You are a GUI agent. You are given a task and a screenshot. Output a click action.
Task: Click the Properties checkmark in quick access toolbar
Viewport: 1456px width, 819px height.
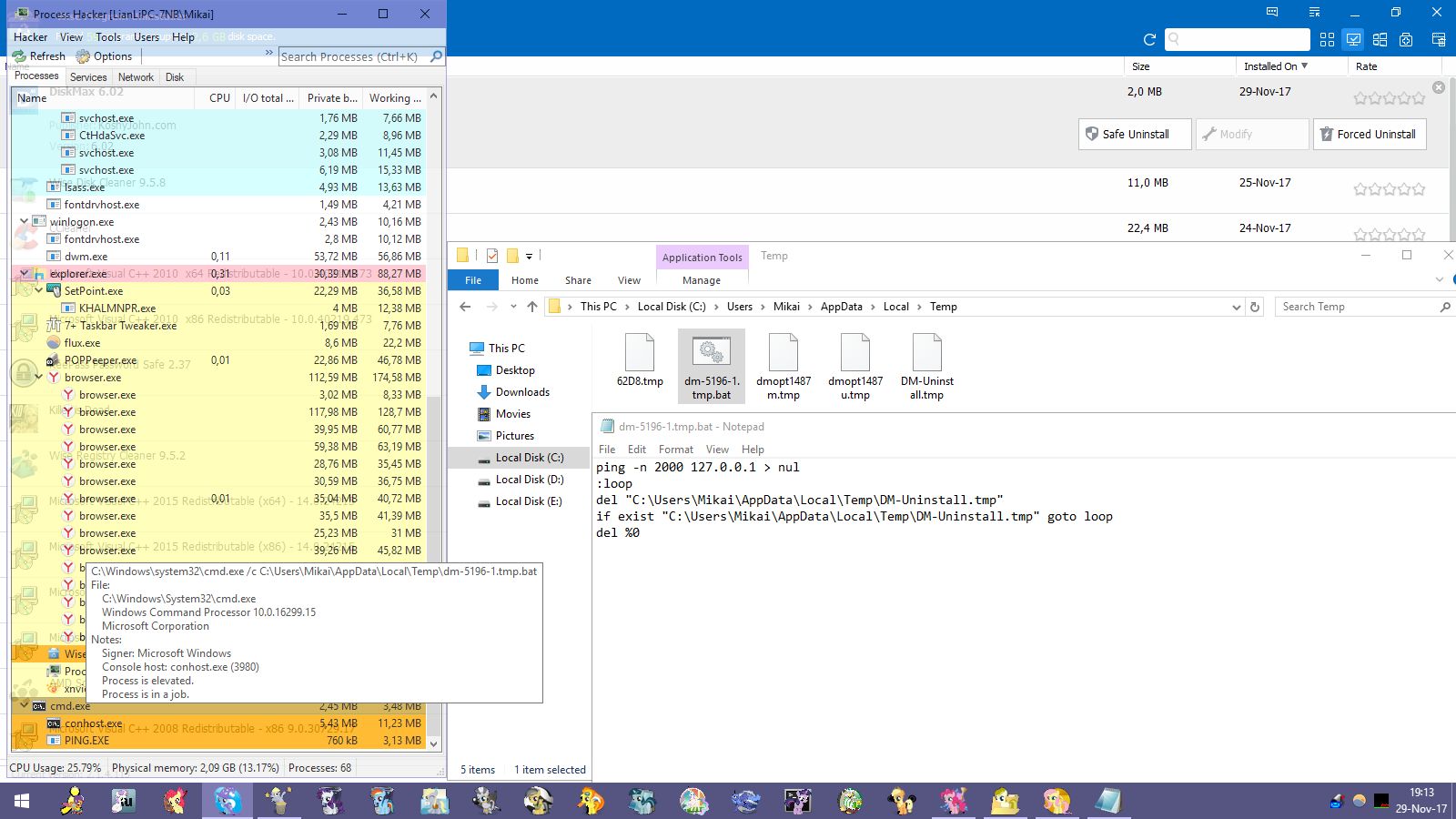[x=492, y=256]
